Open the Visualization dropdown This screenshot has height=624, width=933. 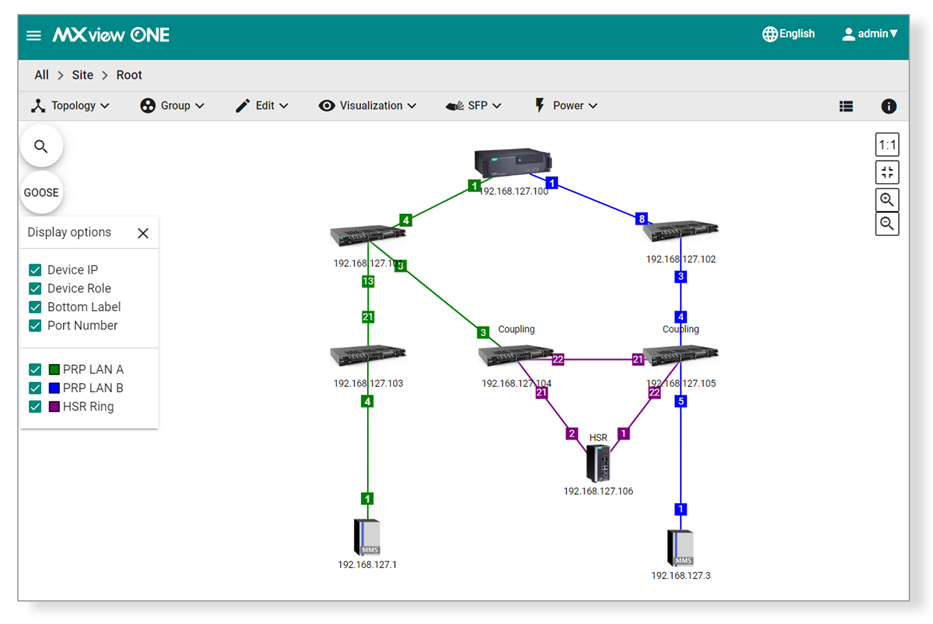pos(367,106)
